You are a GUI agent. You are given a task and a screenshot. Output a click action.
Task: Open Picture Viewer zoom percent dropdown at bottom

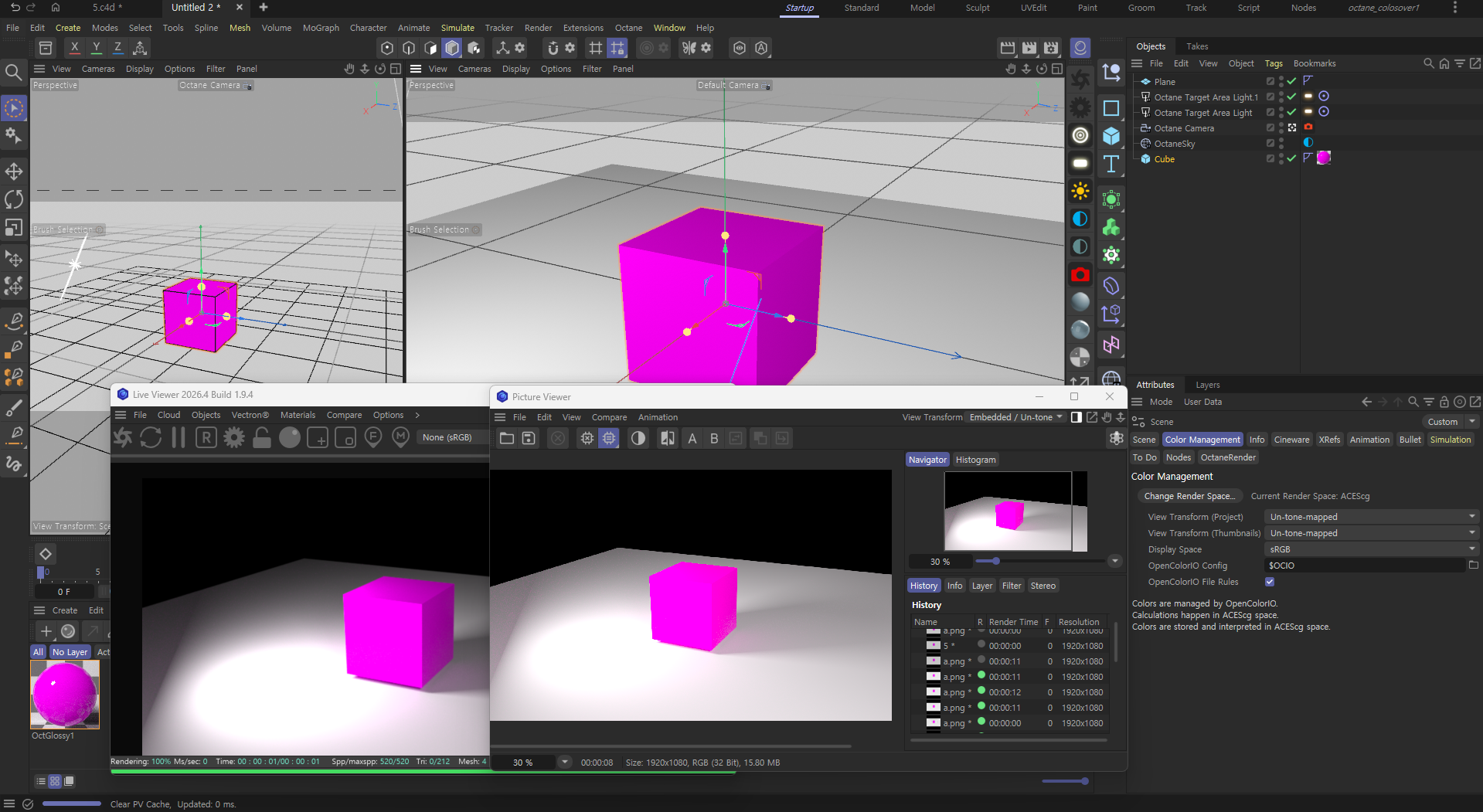click(565, 762)
